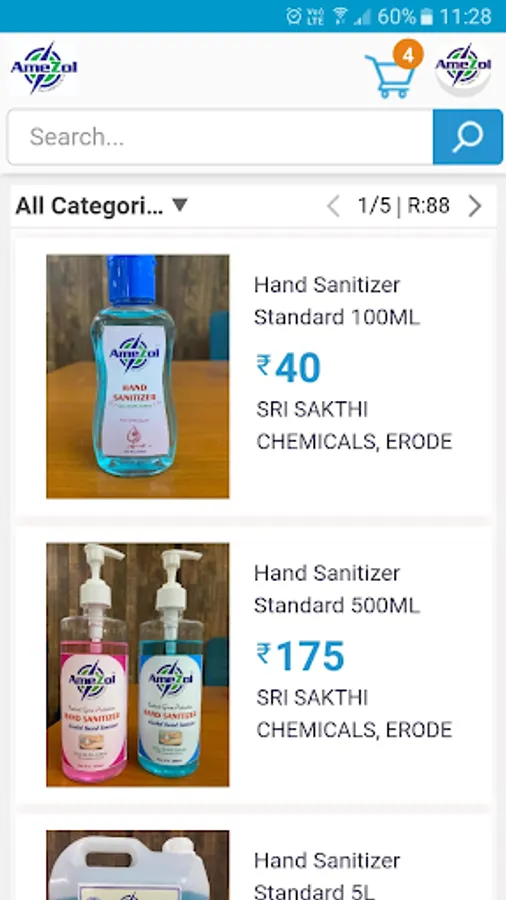View the 100ML blue bottle image
Screen dimensions: 506x900
tap(138, 377)
